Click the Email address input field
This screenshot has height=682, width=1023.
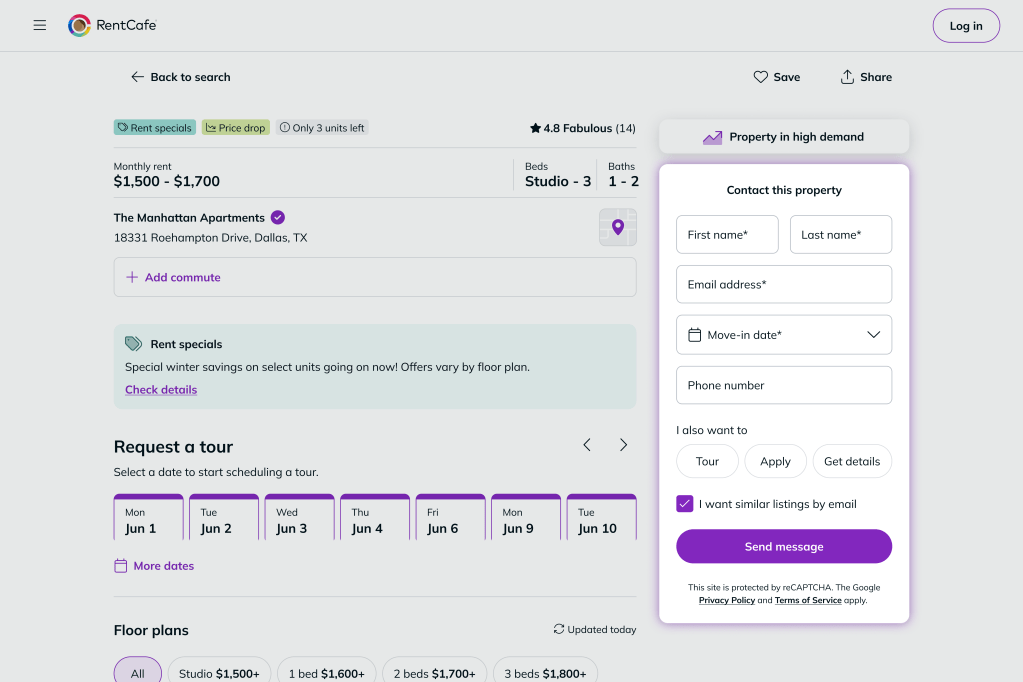coord(784,284)
